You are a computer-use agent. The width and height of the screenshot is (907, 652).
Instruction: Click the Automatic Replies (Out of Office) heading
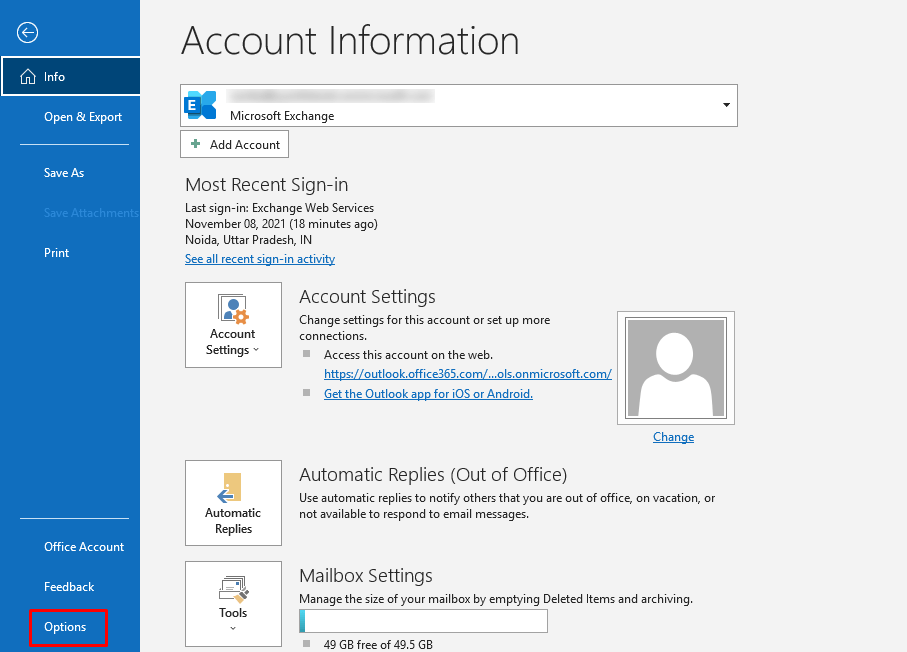[433, 474]
